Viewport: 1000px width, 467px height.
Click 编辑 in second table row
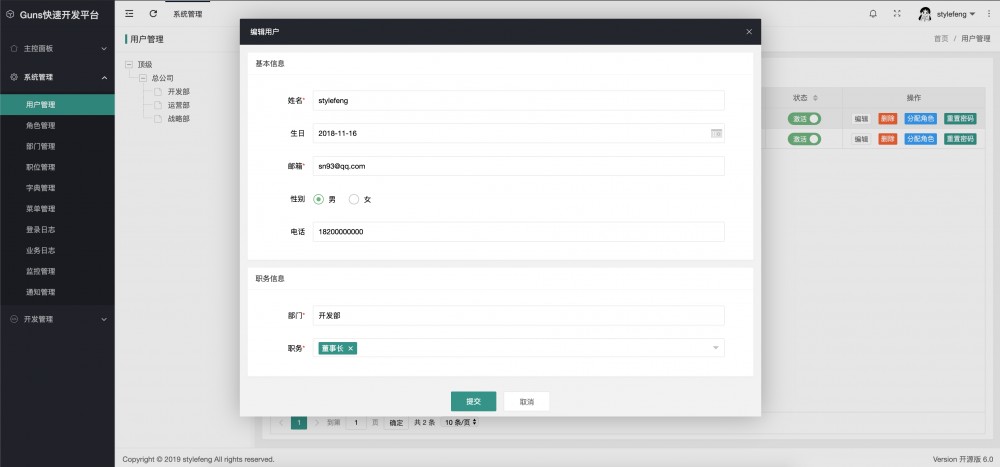(861, 138)
